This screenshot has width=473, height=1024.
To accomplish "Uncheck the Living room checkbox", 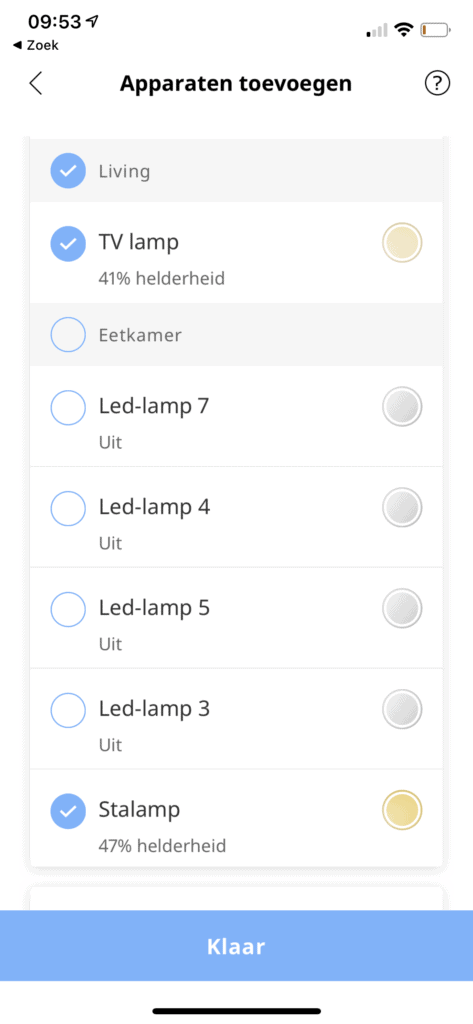I will [68, 171].
